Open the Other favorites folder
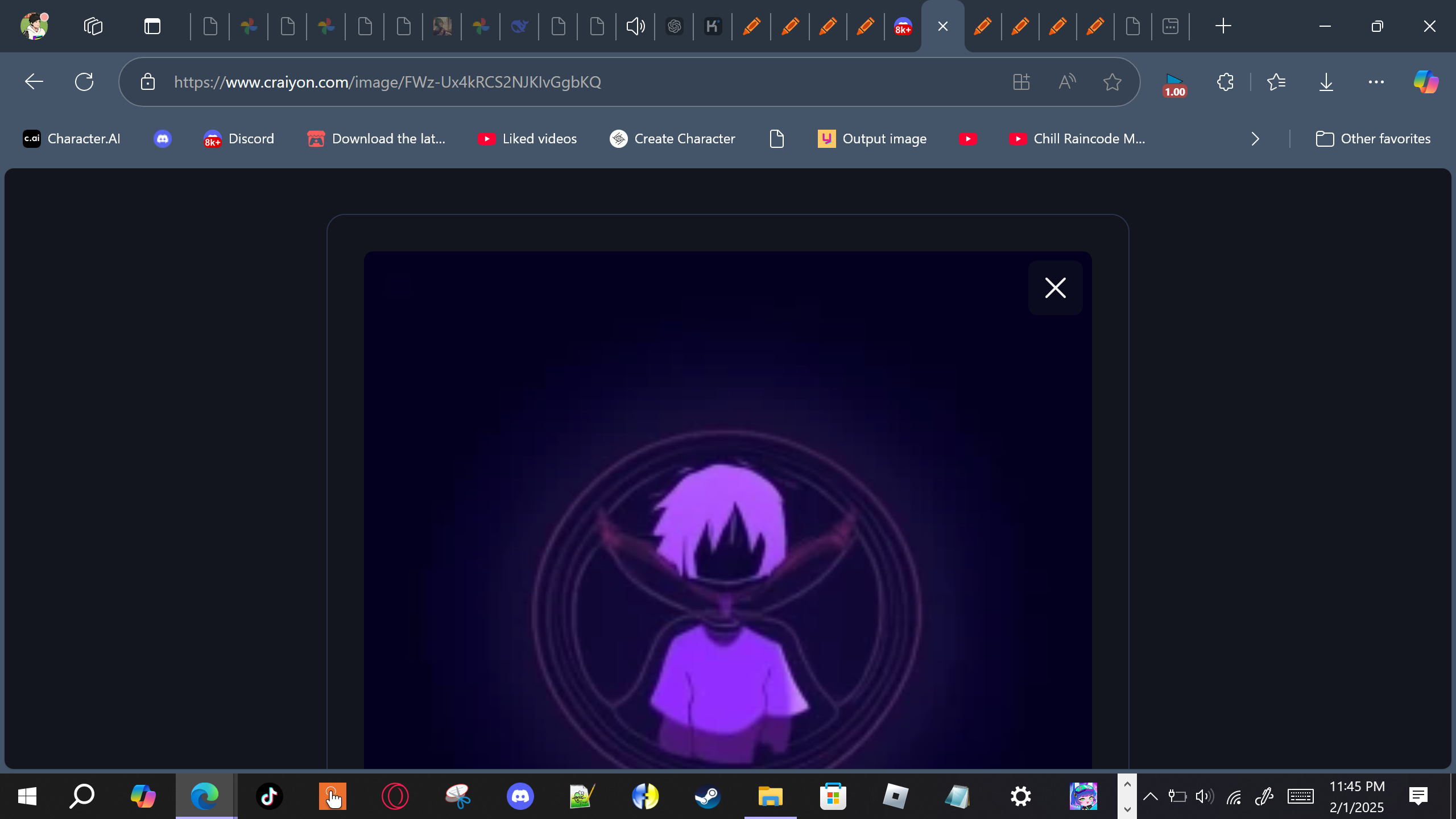Viewport: 1456px width, 819px height. pos(1373,139)
